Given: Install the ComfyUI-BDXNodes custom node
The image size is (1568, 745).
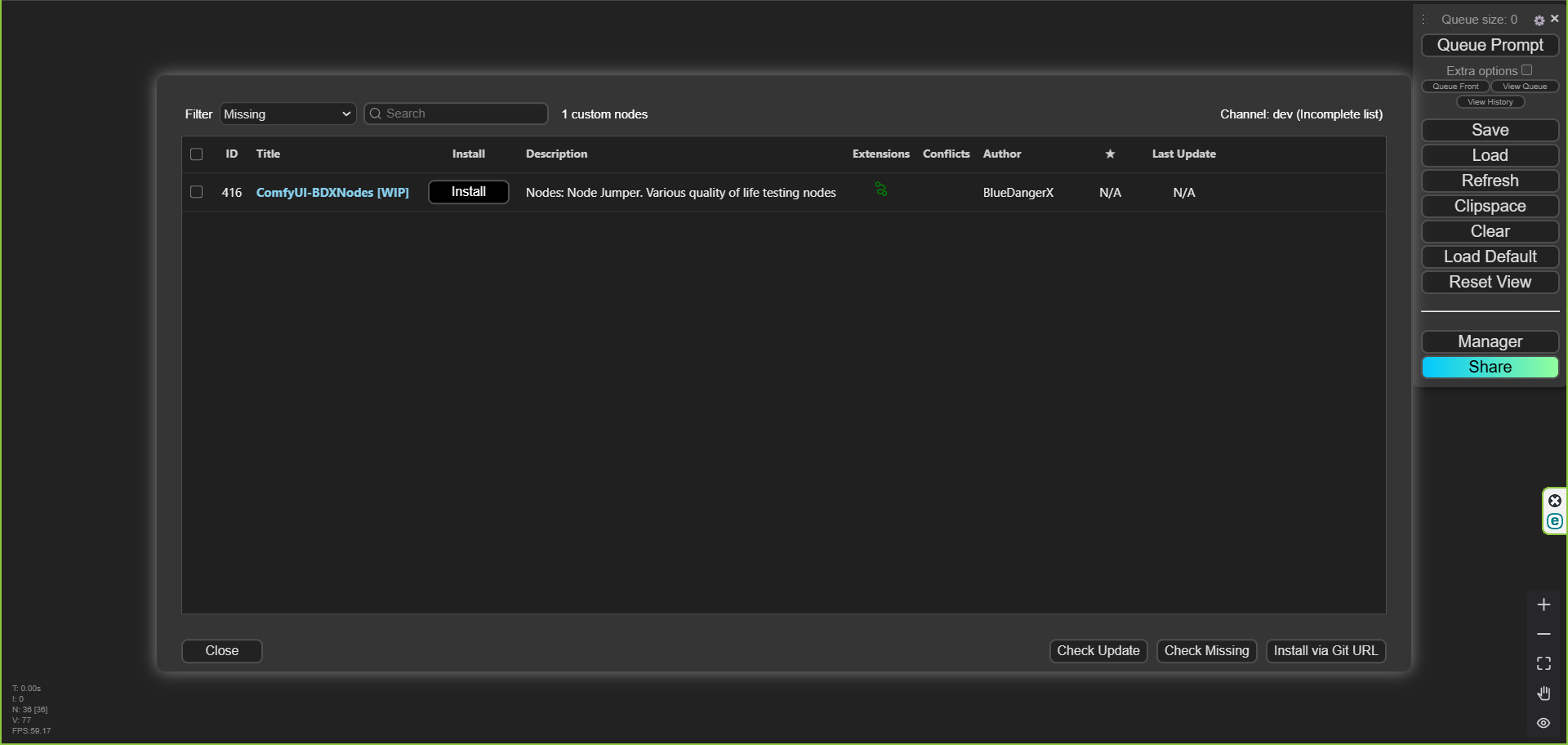Looking at the screenshot, I should point(469,192).
